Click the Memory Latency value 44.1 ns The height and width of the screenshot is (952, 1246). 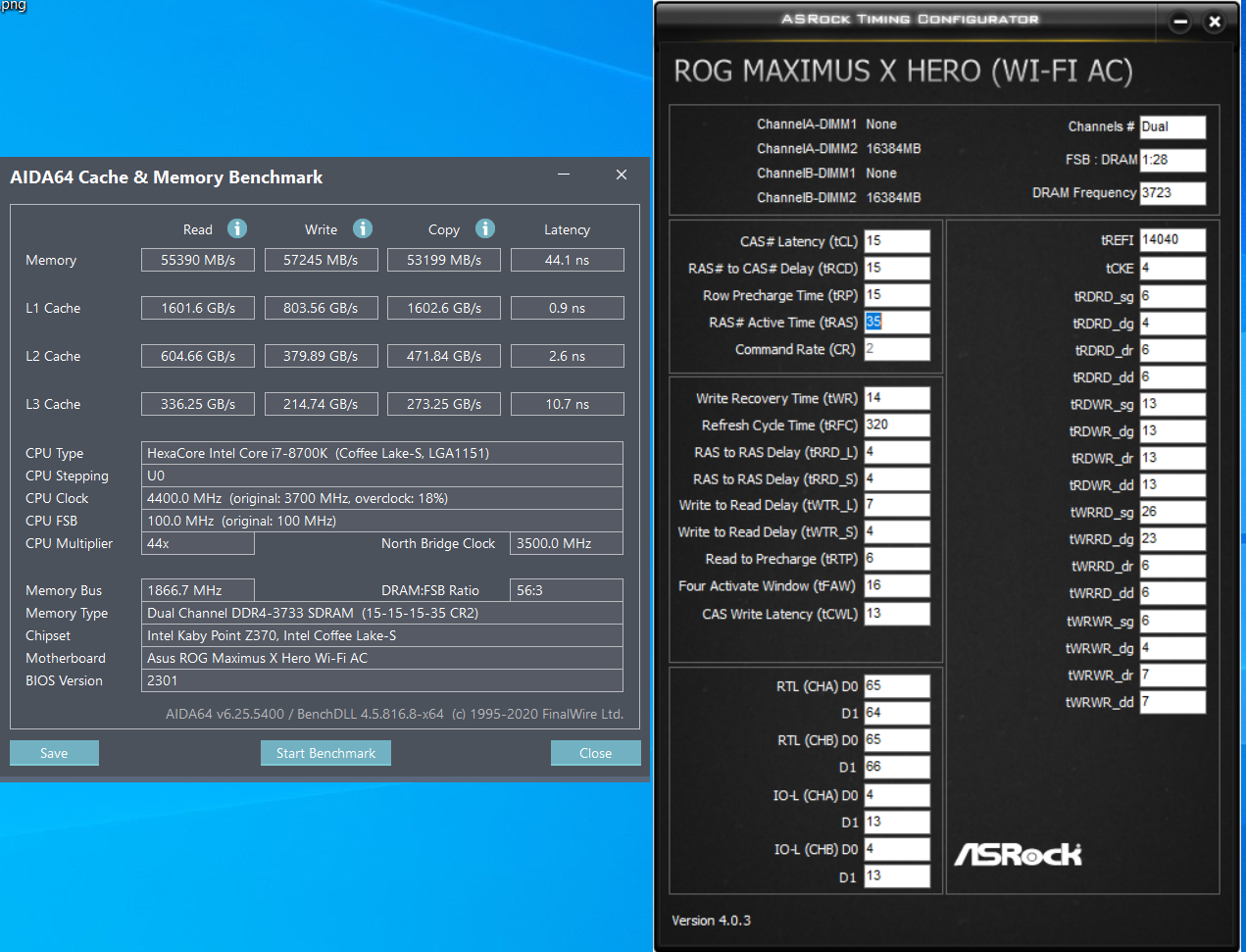click(x=567, y=260)
